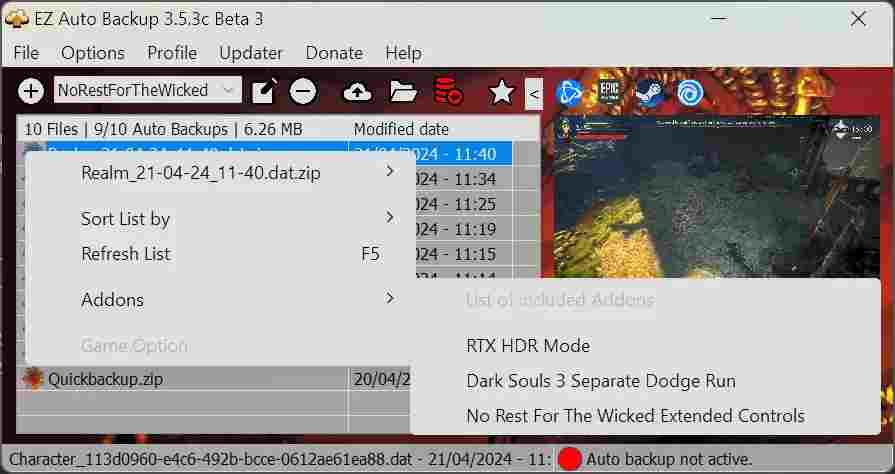Click the files and auto backups column header
The image size is (895, 474).
[x=182, y=129]
